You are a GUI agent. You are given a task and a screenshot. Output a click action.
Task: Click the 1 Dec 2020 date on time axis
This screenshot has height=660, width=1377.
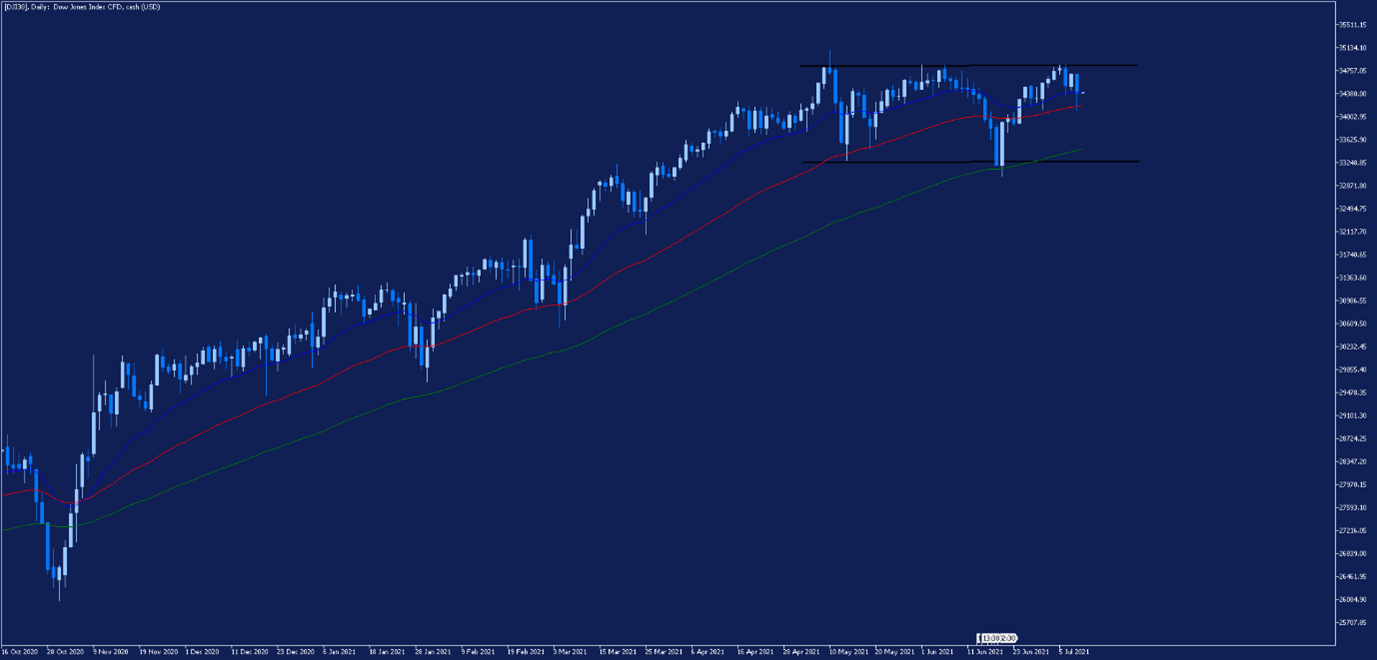pos(204,650)
